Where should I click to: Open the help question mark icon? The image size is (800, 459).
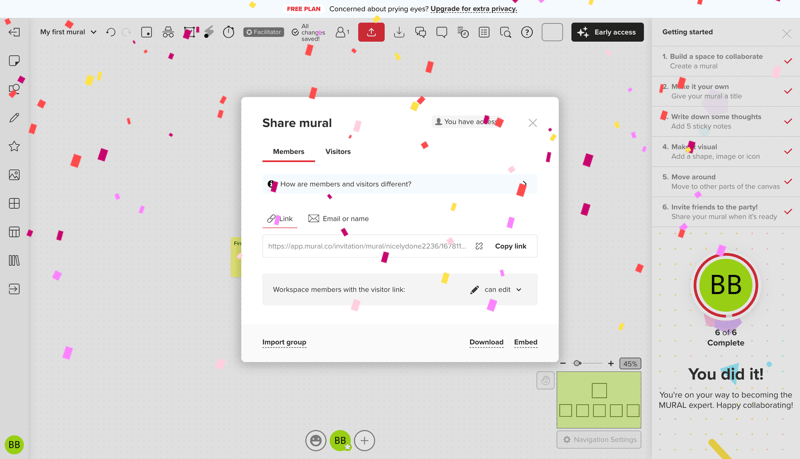tap(527, 32)
